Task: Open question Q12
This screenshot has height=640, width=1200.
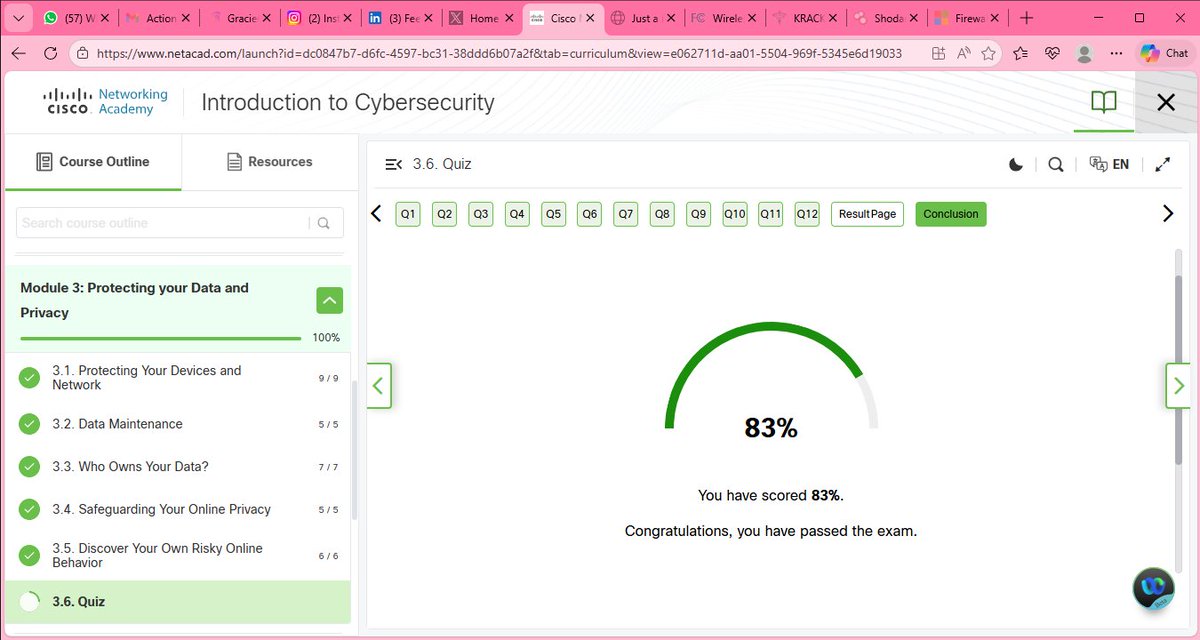Action: pos(807,214)
